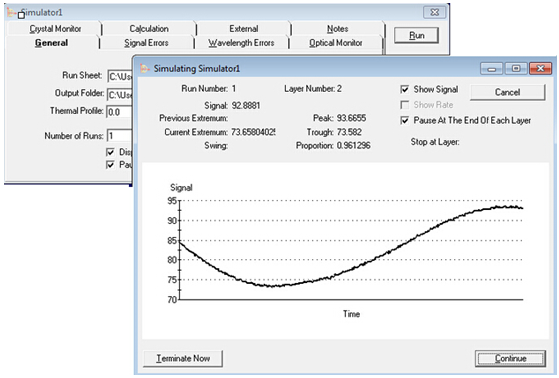Image resolution: width=559 pixels, height=378 pixels.
Task: Click the Run button
Action: click(416, 35)
